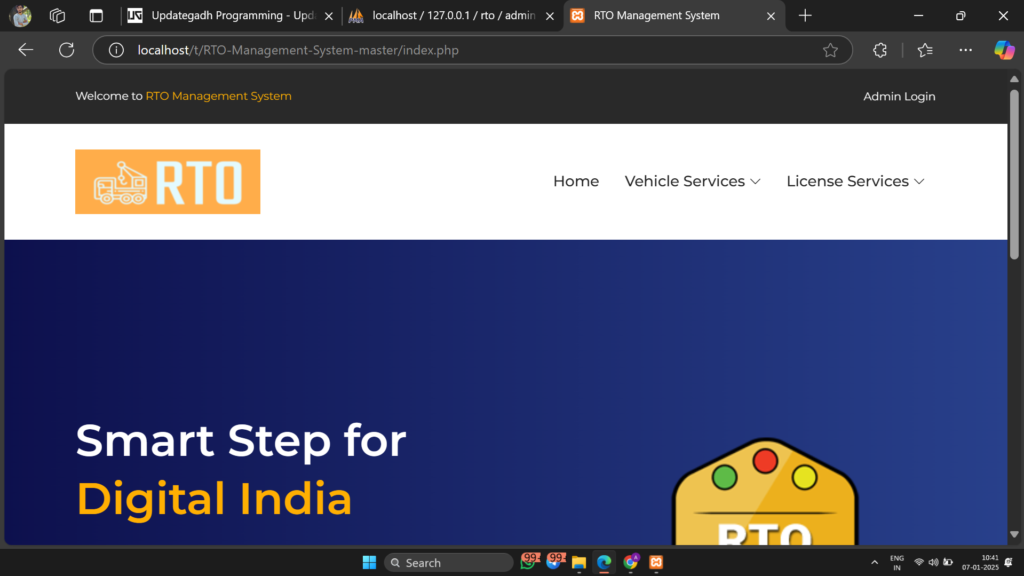Open Workspaces icon
Viewport: 1024px width, 576px height.
pyautogui.click(x=57, y=16)
